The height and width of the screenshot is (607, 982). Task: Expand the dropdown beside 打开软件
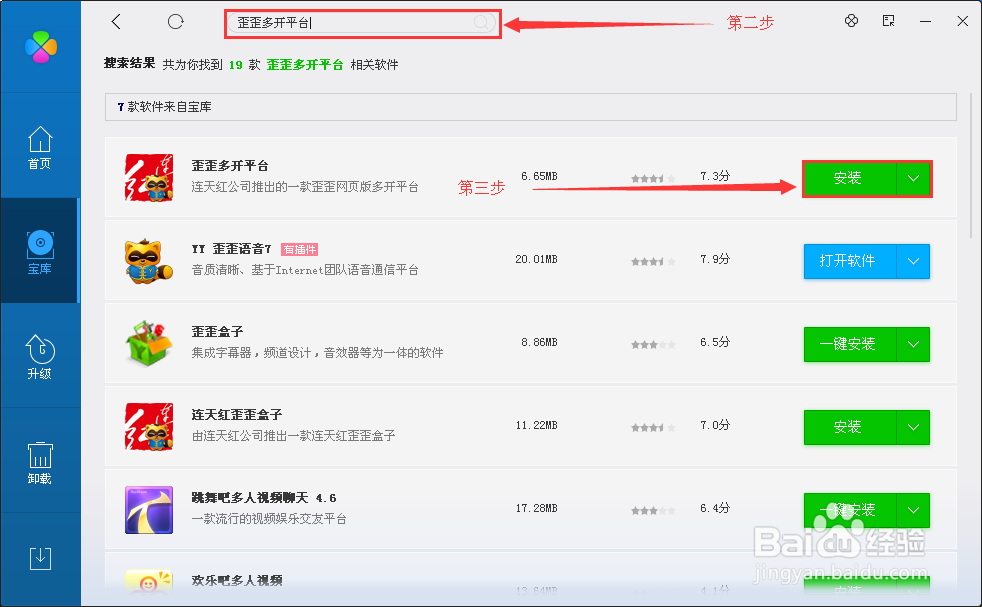coord(913,261)
